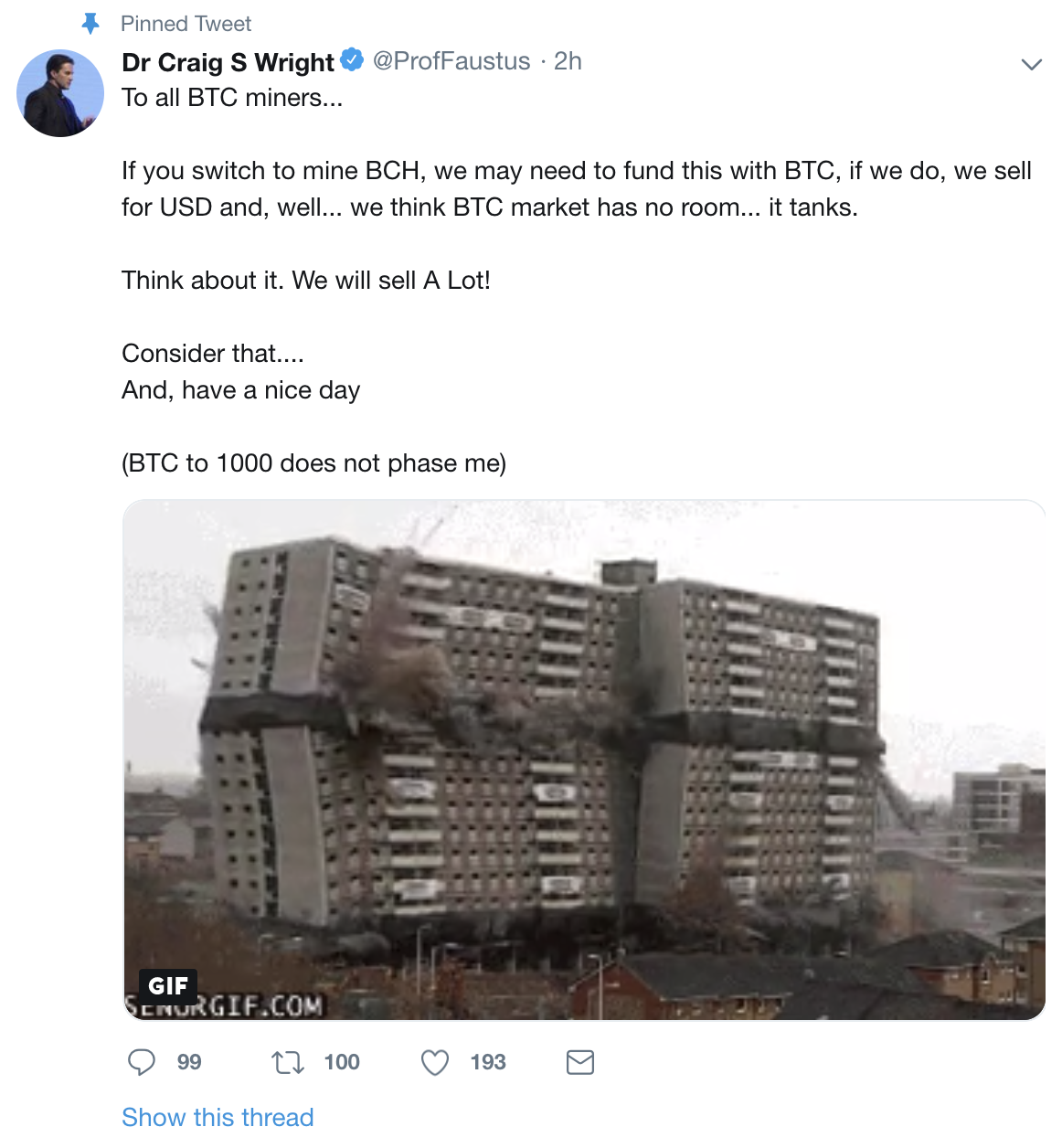1062x1148 pixels.
Task: Like the tweet with the heart icon
Action: (x=435, y=1062)
